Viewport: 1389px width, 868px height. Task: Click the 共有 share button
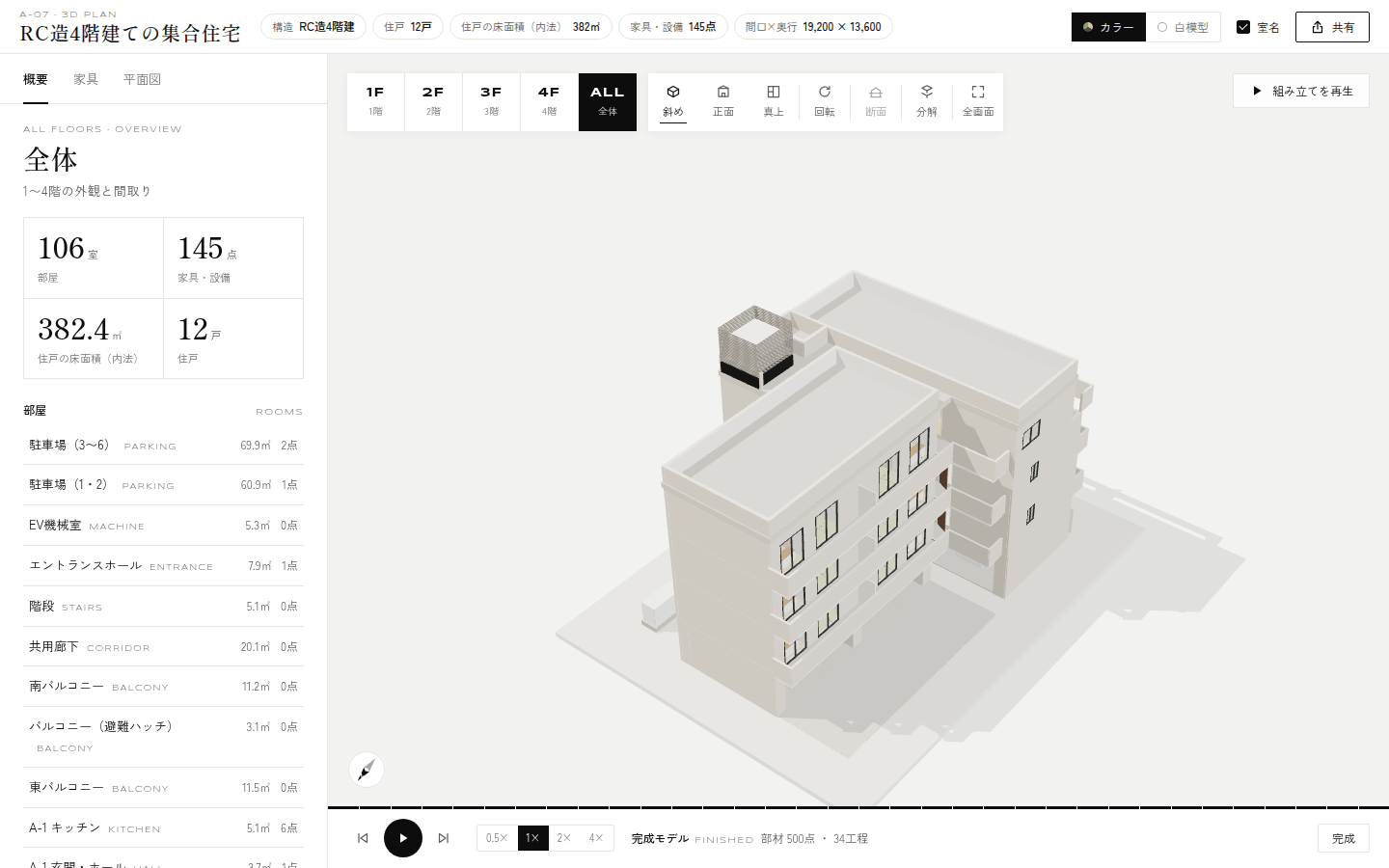[x=1332, y=27]
